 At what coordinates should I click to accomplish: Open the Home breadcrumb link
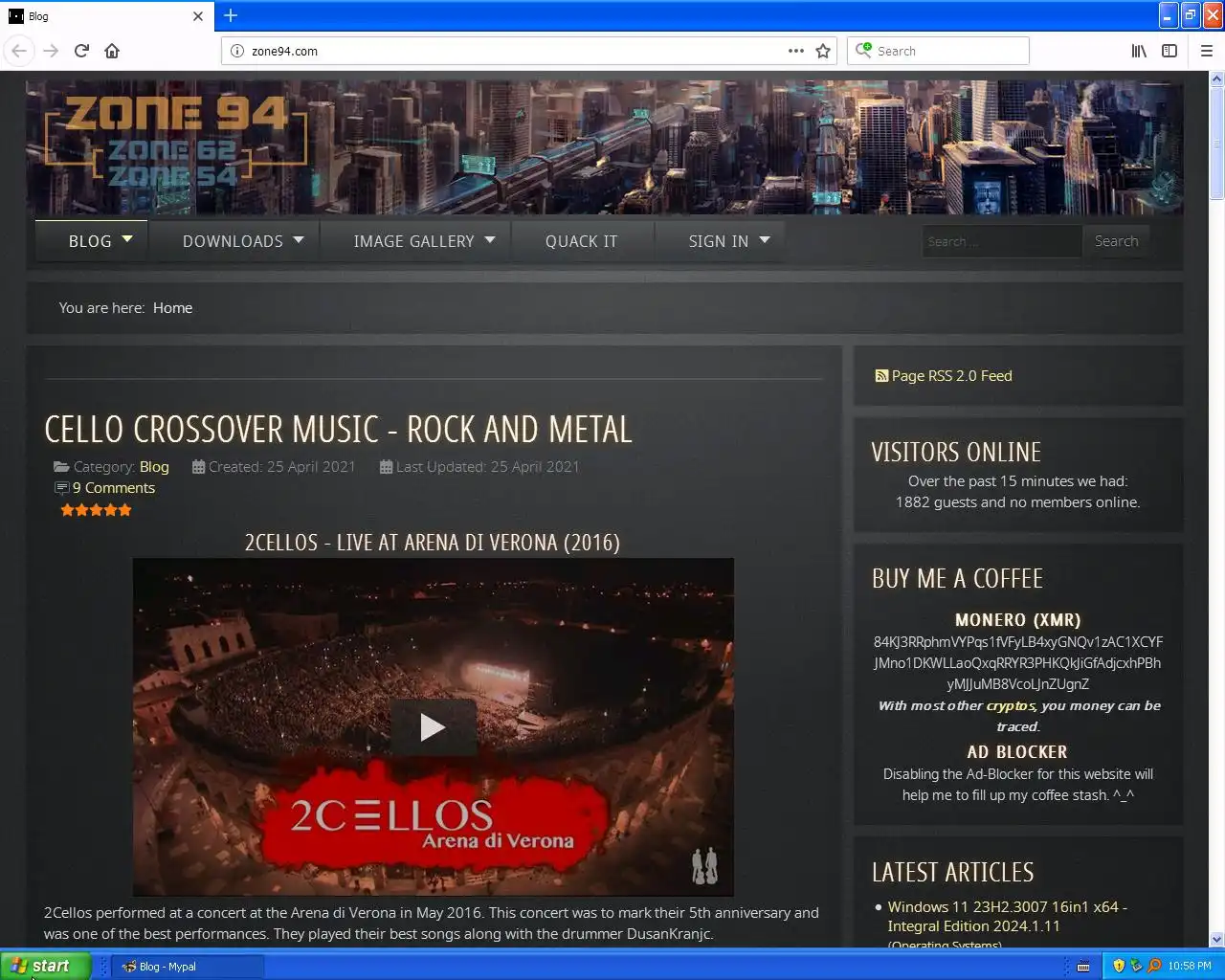pos(172,308)
